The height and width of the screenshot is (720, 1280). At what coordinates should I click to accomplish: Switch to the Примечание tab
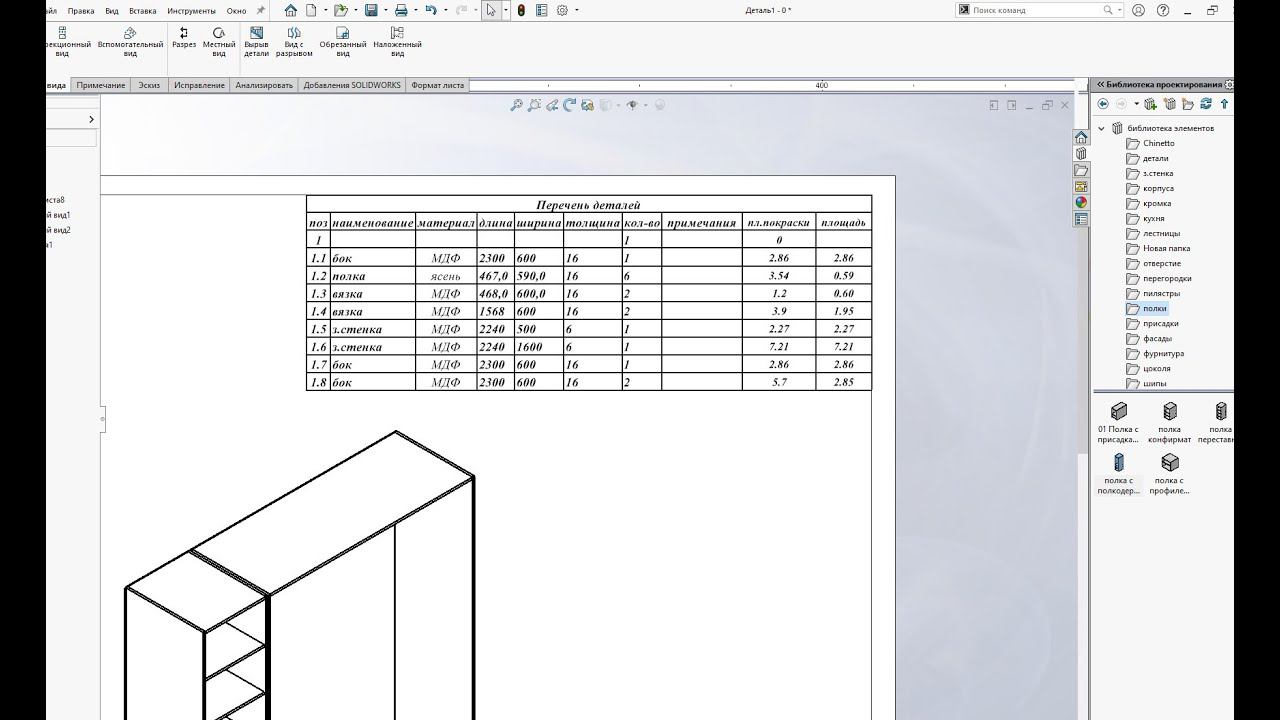[x=101, y=85]
